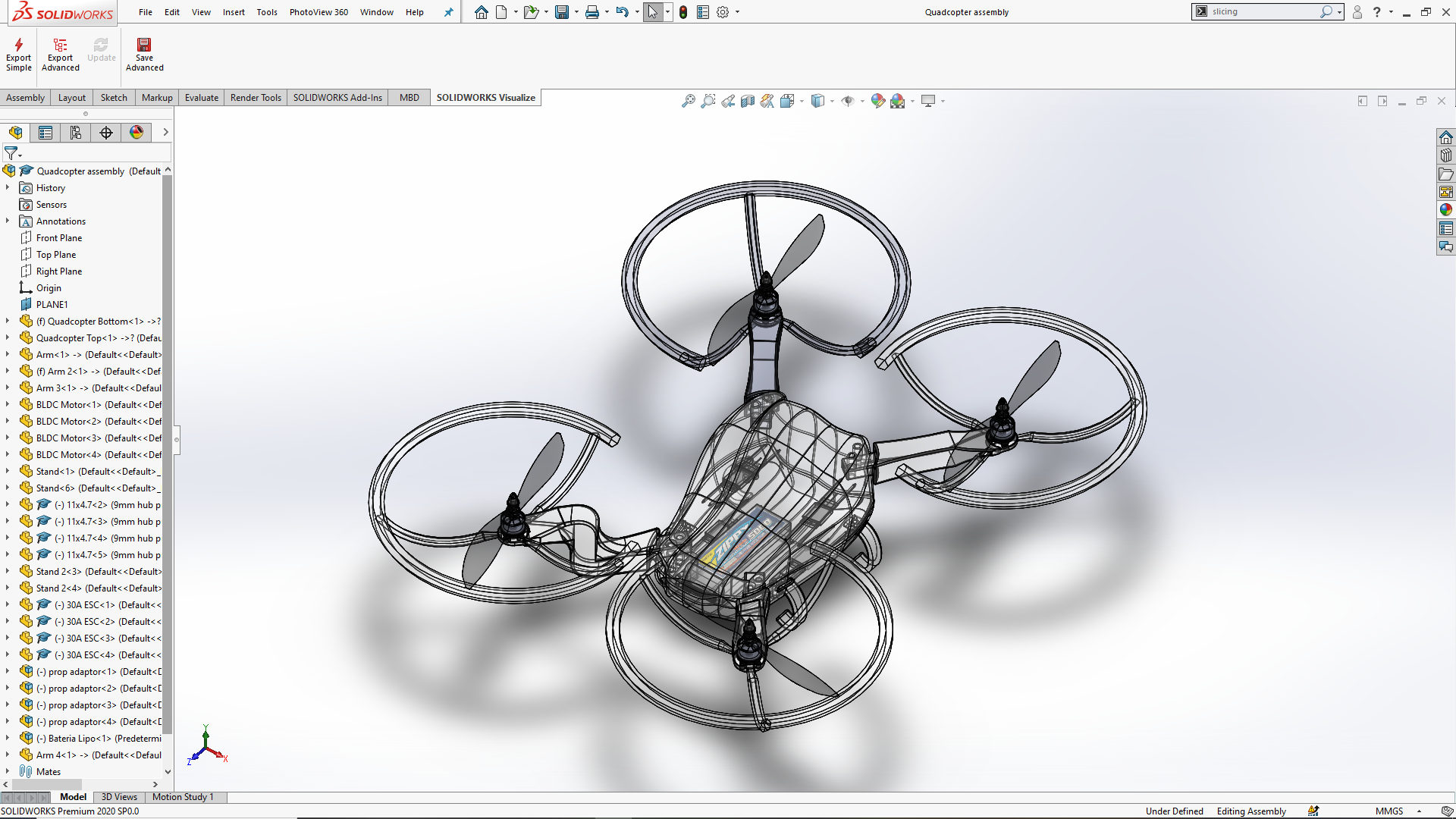
Task: Expand the History tree node
Action: (8, 187)
